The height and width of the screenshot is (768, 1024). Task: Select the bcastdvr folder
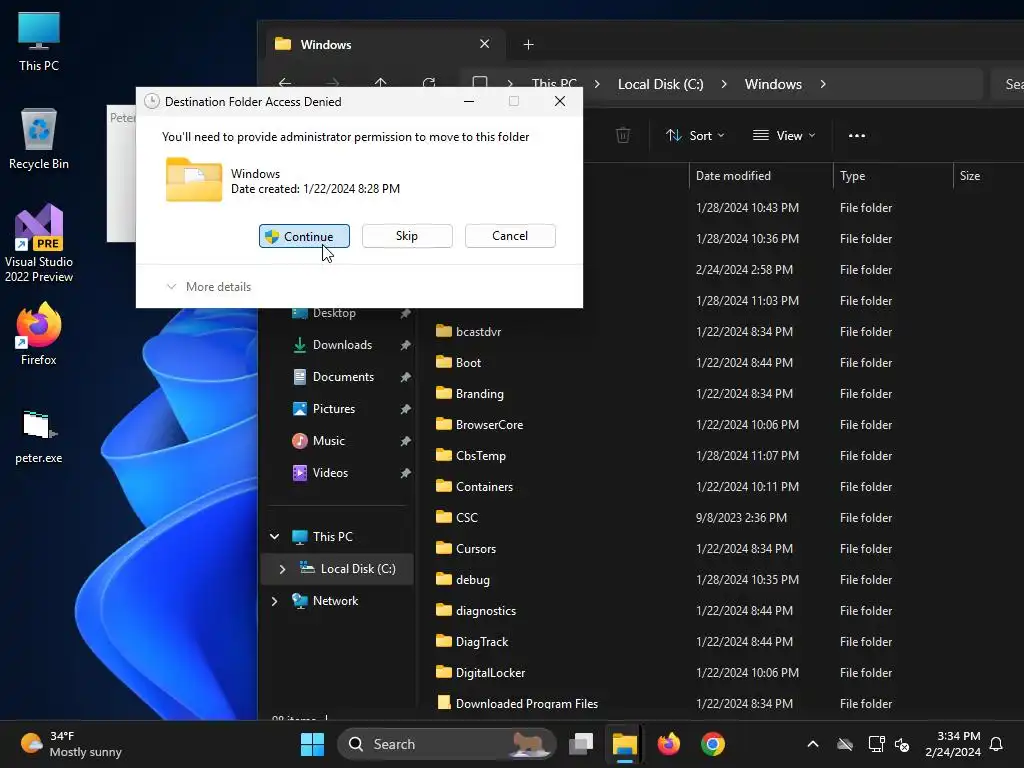coord(478,332)
